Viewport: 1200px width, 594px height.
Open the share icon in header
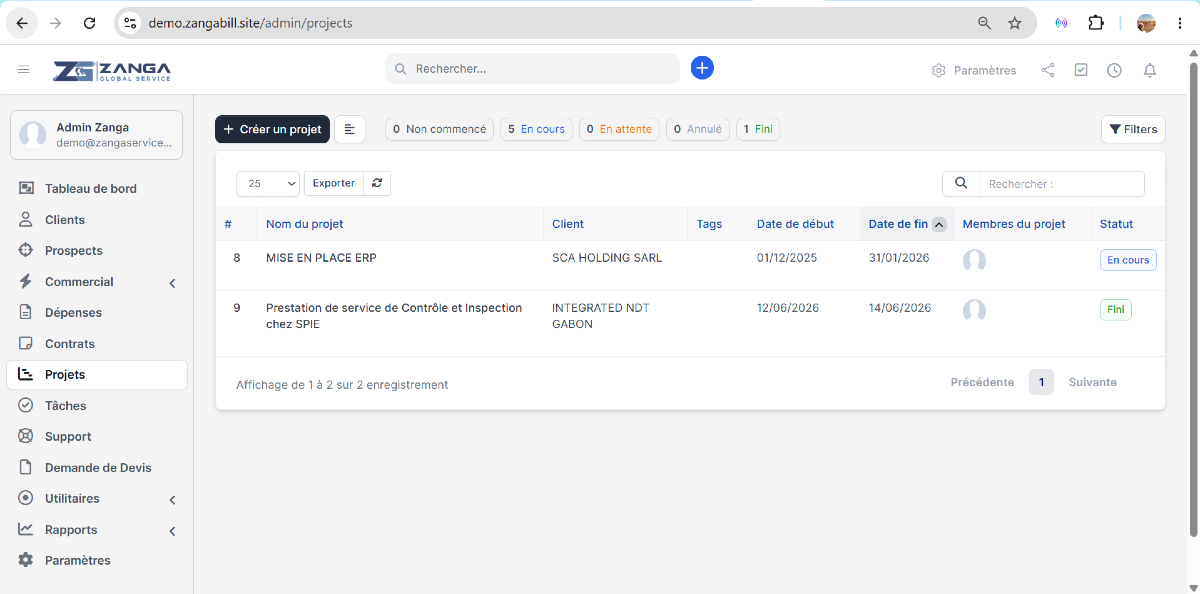(x=1048, y=70)
